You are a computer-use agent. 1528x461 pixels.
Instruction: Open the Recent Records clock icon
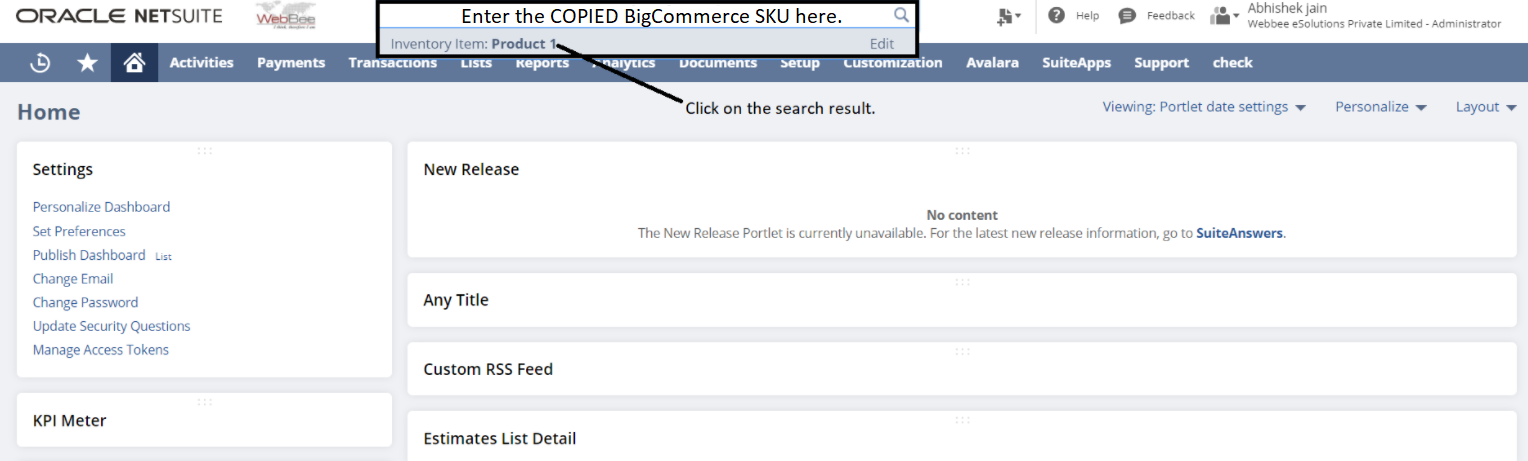[40, 63]
